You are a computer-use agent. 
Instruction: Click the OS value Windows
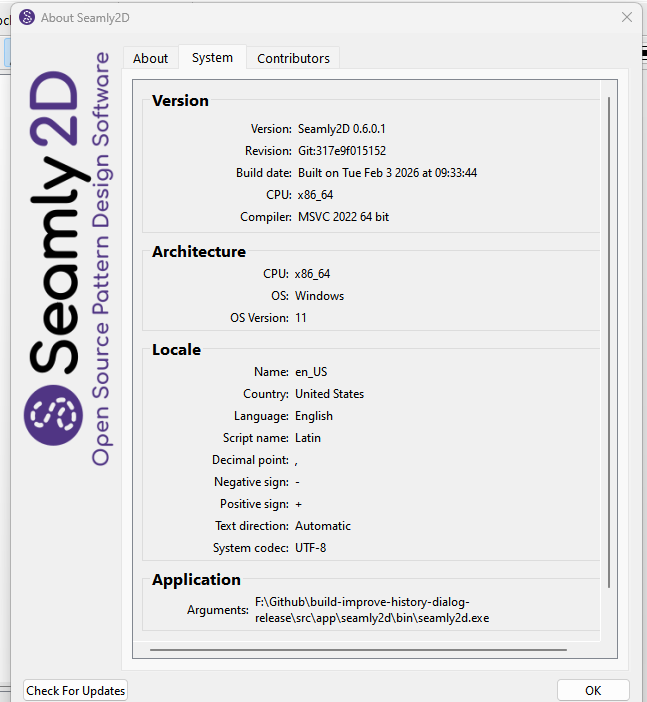click(x=319, y=296)
